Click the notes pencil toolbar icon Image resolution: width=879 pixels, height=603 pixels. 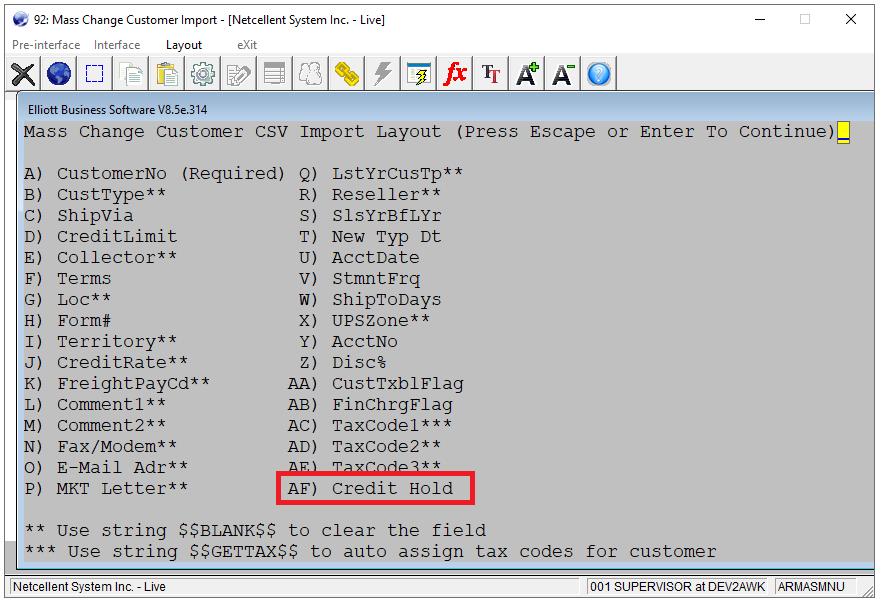pos(238,74)
